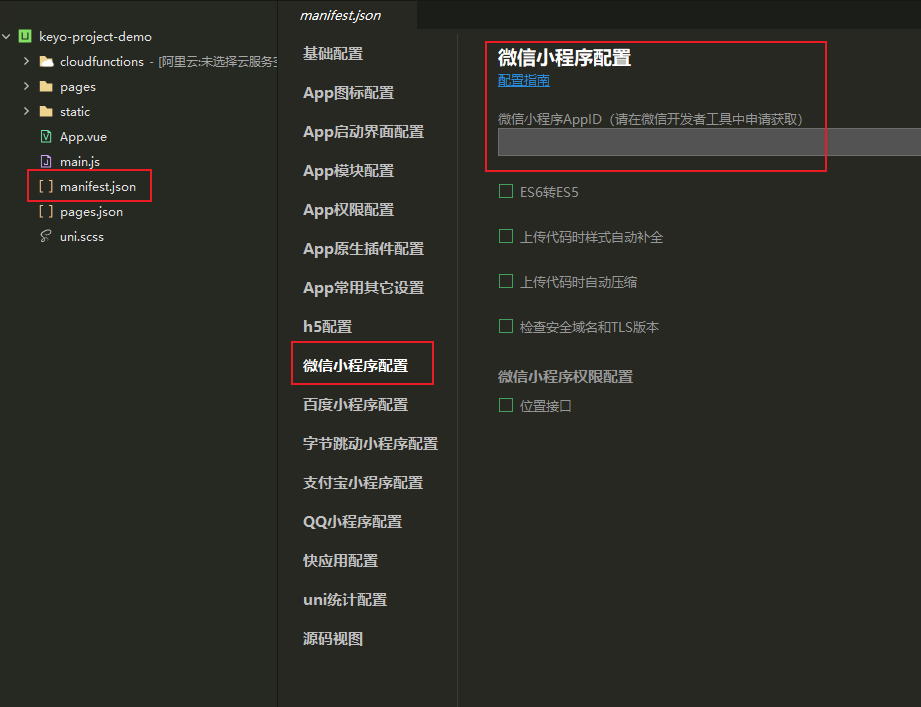Open 快应用配置 section
This screenshot has height=707, width=921.
(x=341, y=561)
